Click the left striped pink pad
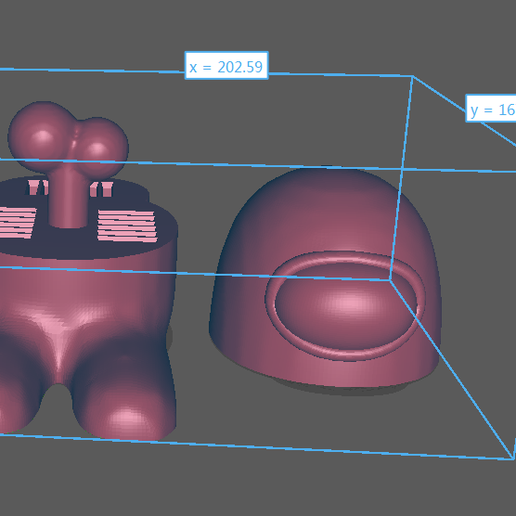516x516 pixels. 17,223
